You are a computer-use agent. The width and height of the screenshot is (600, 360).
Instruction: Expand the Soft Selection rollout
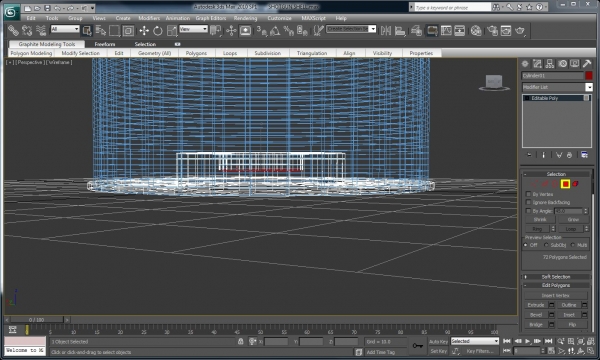556,277
